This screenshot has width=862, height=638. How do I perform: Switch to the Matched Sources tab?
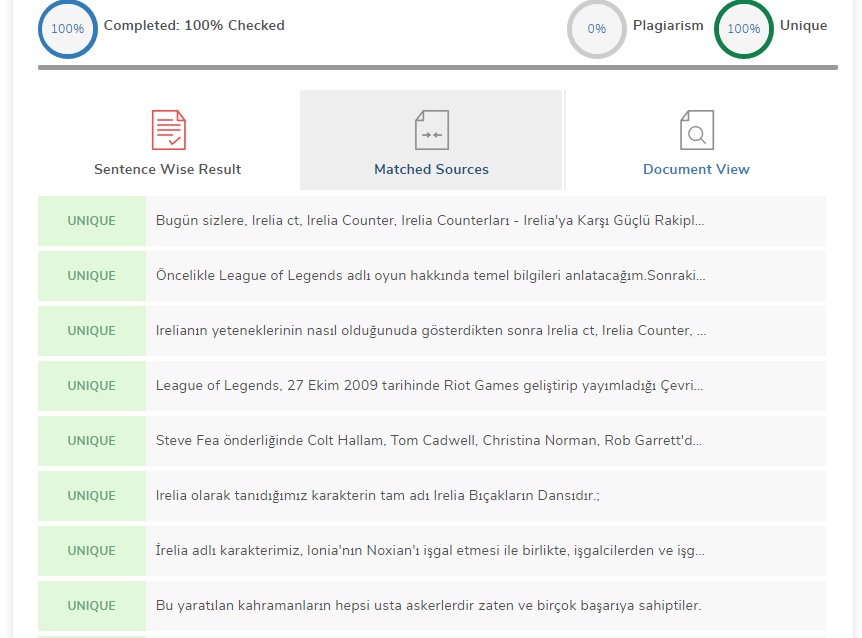[431, 169]
